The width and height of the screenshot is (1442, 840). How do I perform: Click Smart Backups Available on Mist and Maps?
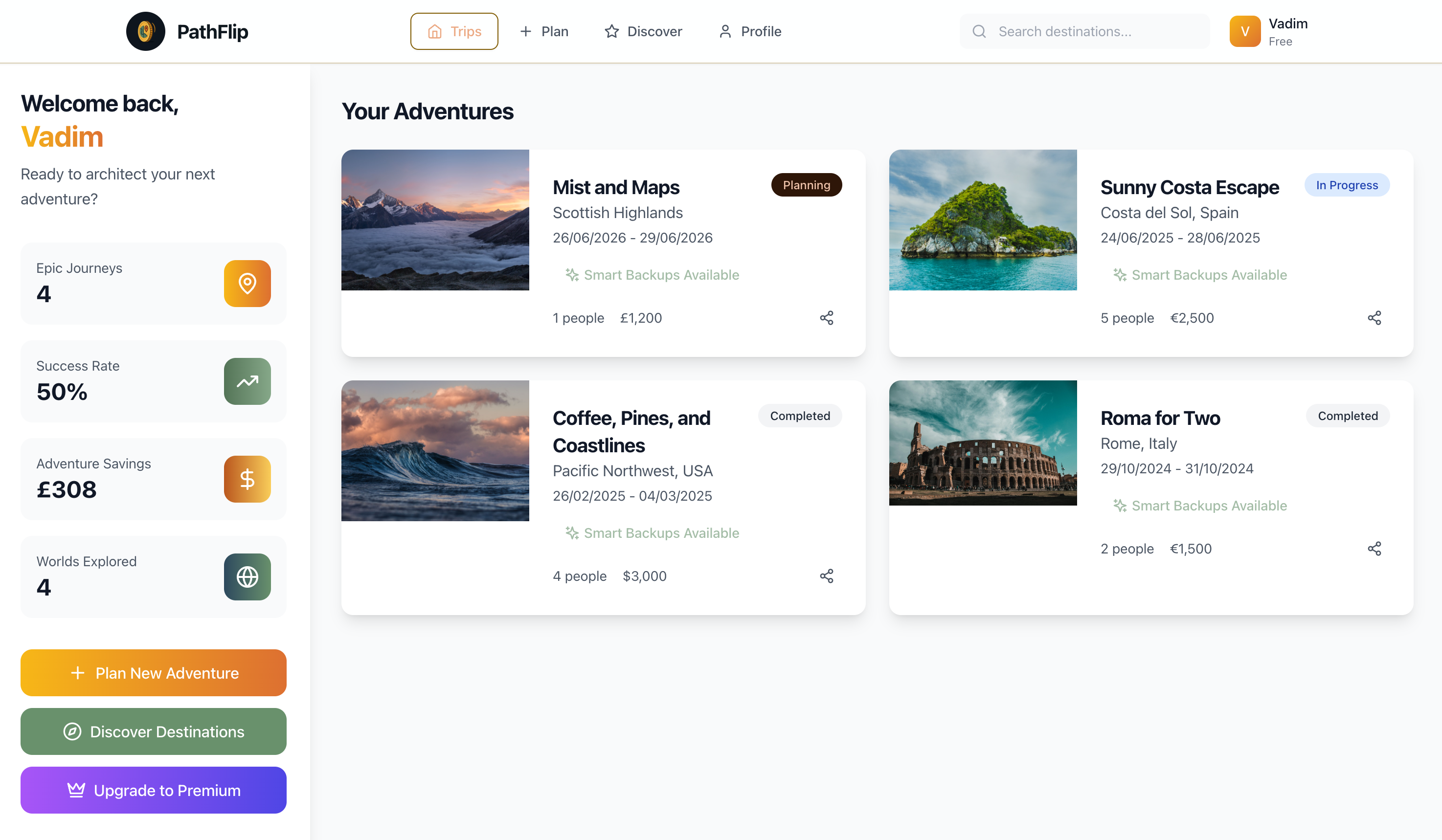point(653,275)
